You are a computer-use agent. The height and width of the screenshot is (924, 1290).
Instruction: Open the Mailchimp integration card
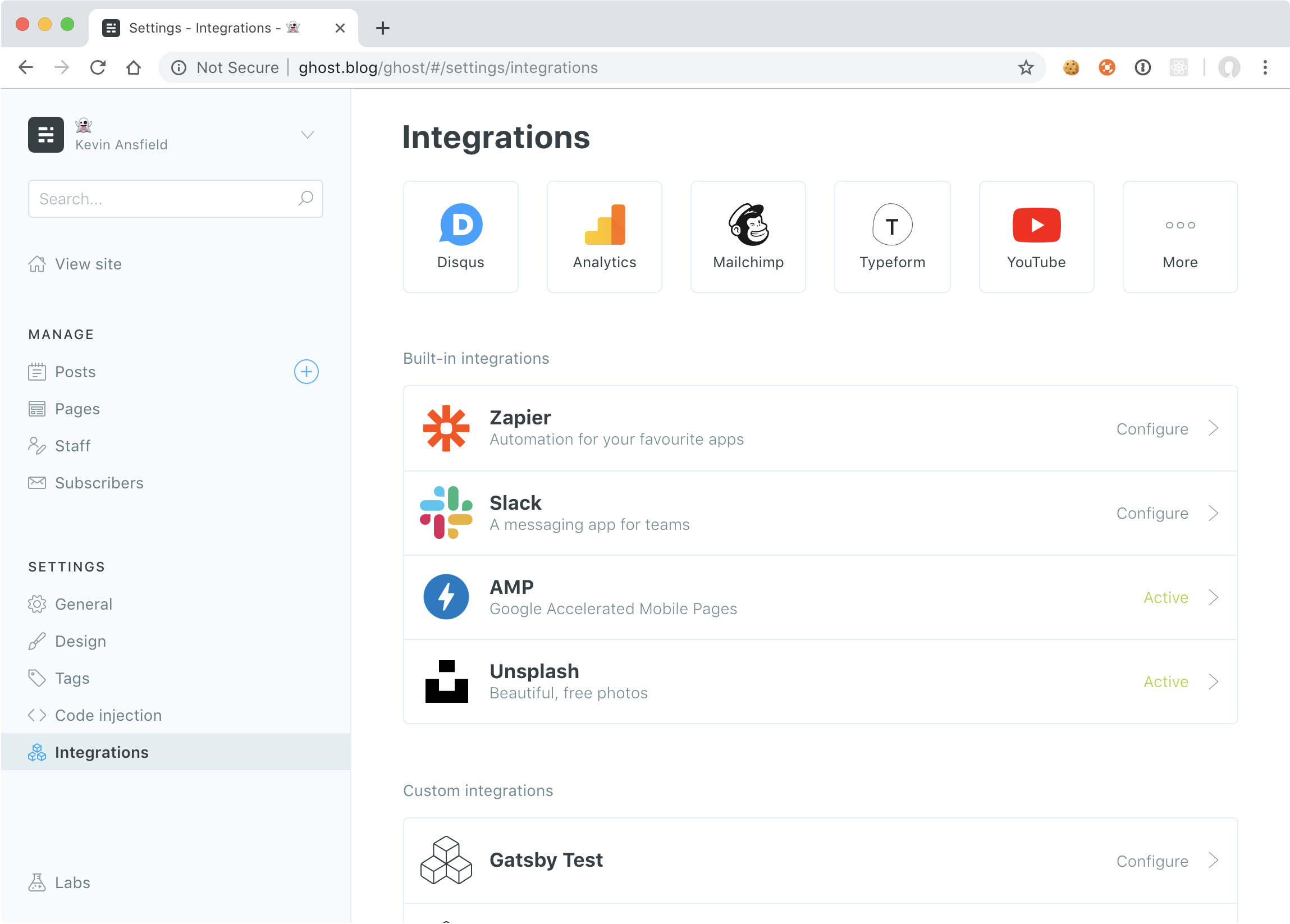(748, 236)
